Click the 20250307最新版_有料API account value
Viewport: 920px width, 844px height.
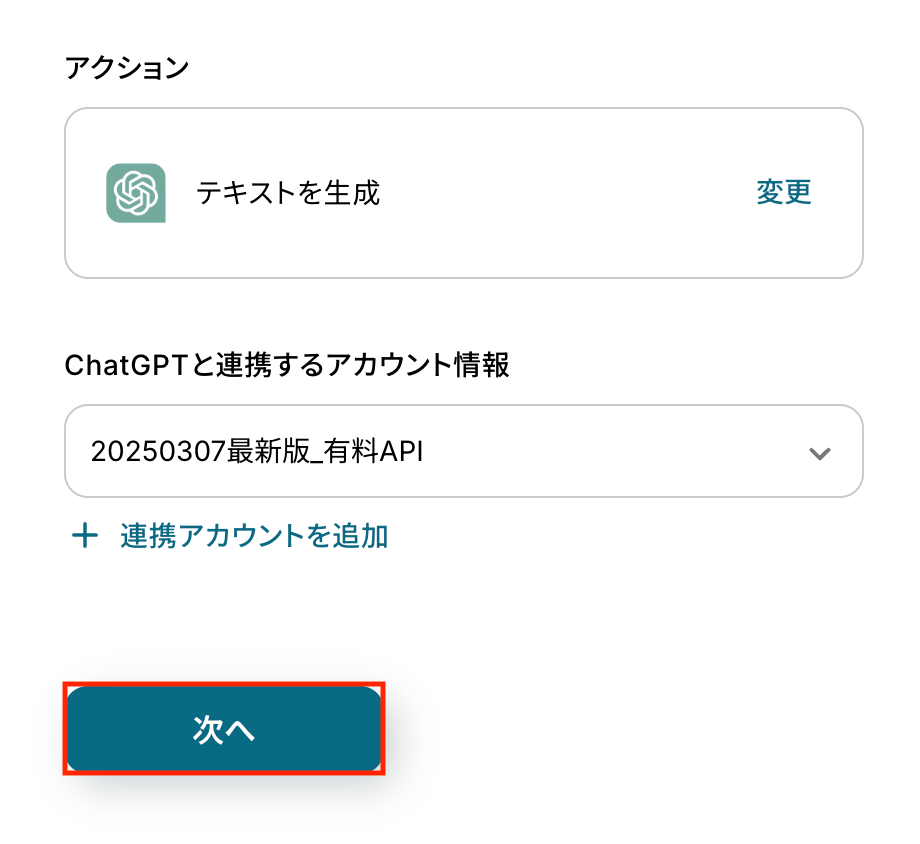(x=258, y=452)
